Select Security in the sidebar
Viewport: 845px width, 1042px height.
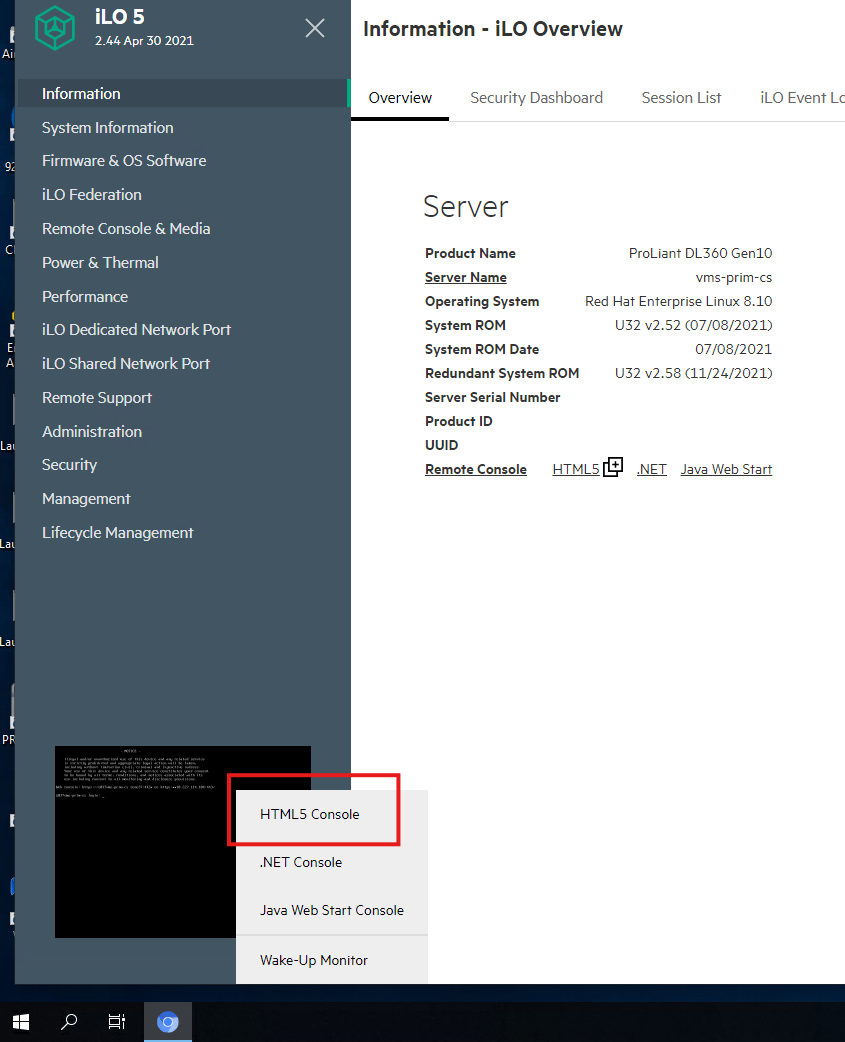pyautogui.click(x=69, y=465)
